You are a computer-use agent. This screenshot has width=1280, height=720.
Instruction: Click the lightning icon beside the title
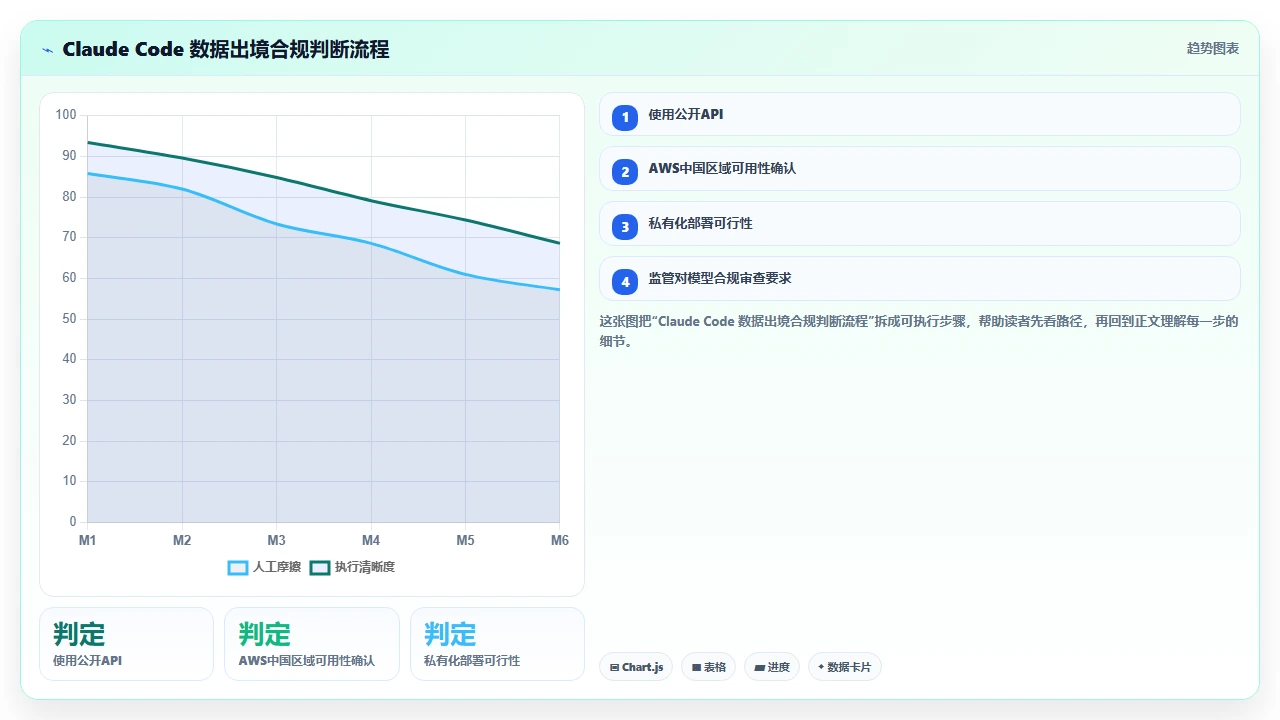tap(47, 49)
